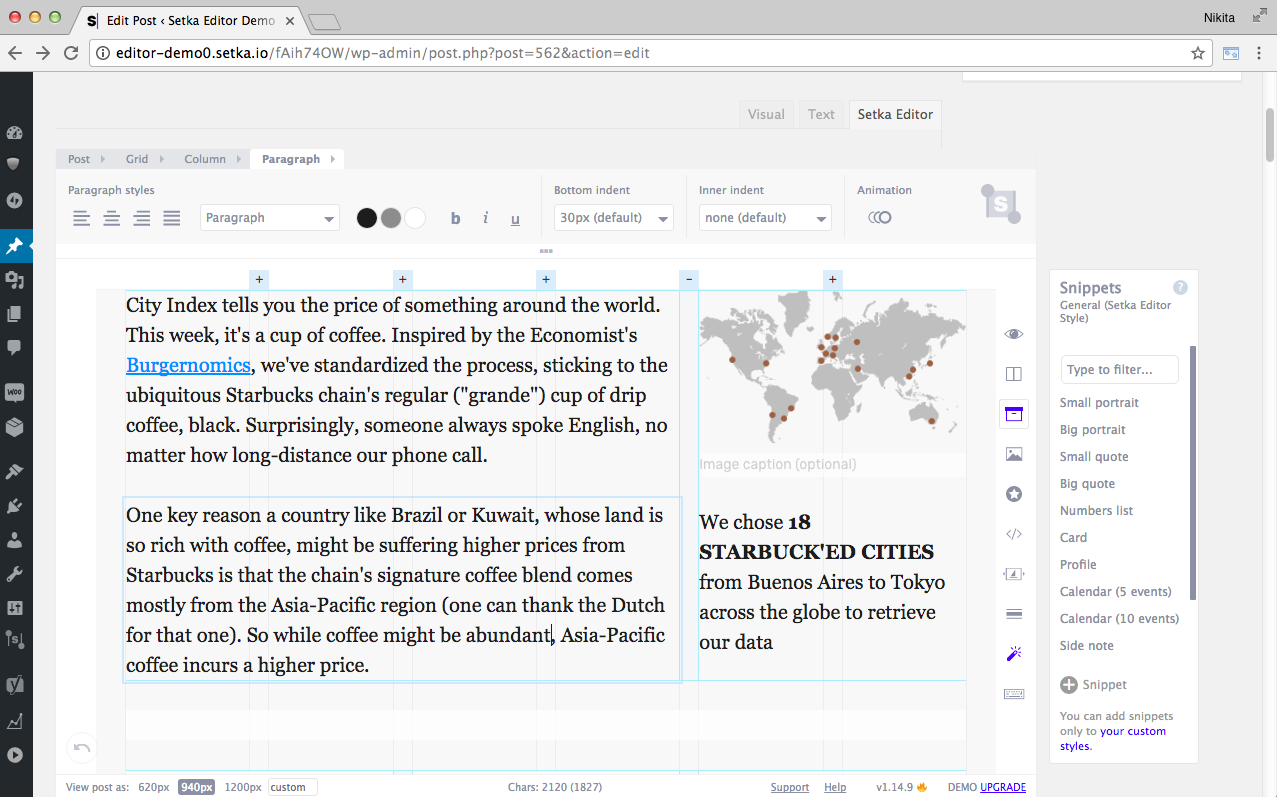Open the gallery slider tool icon
The image size is (1277, 797).
[x=1014, y=574]
